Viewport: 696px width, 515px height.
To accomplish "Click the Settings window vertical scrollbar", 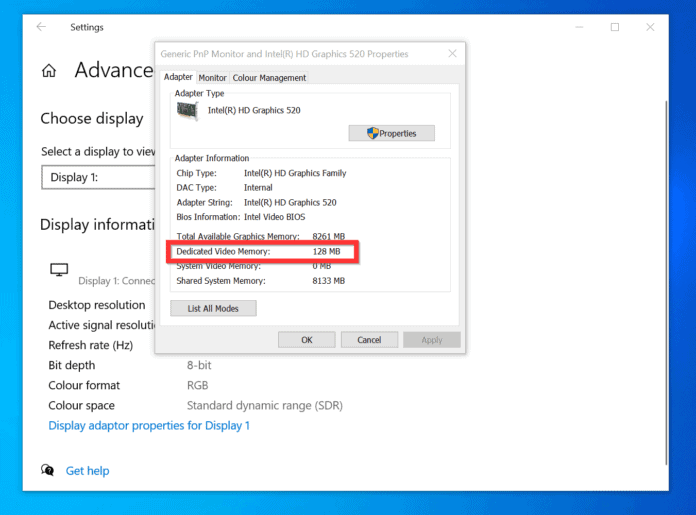I will (666, 283).
